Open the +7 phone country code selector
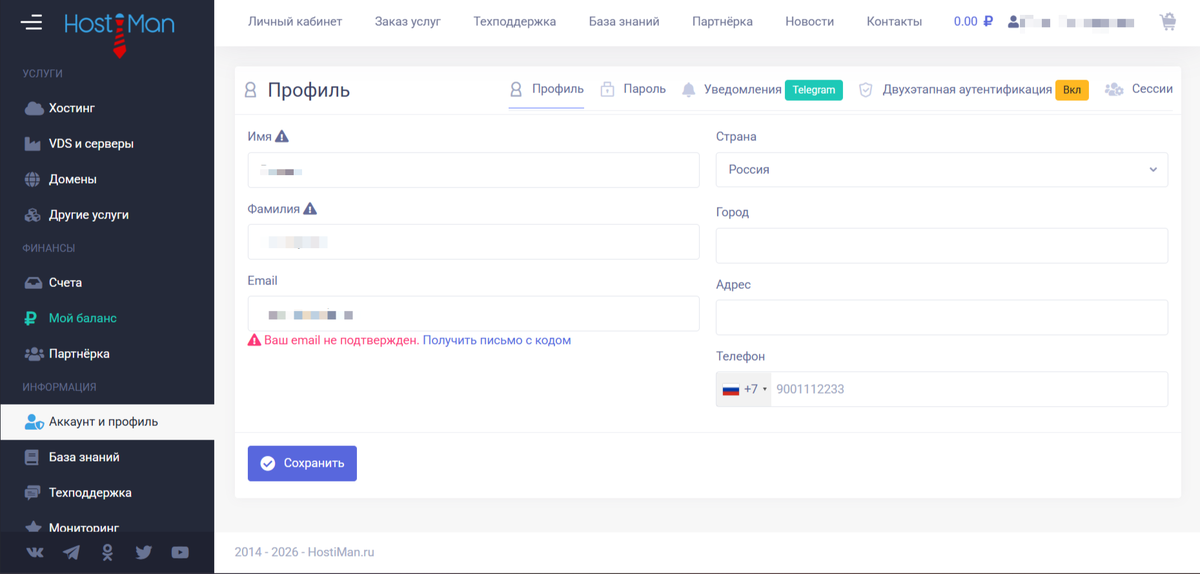 pyautogui.click(x=744, y=389)
